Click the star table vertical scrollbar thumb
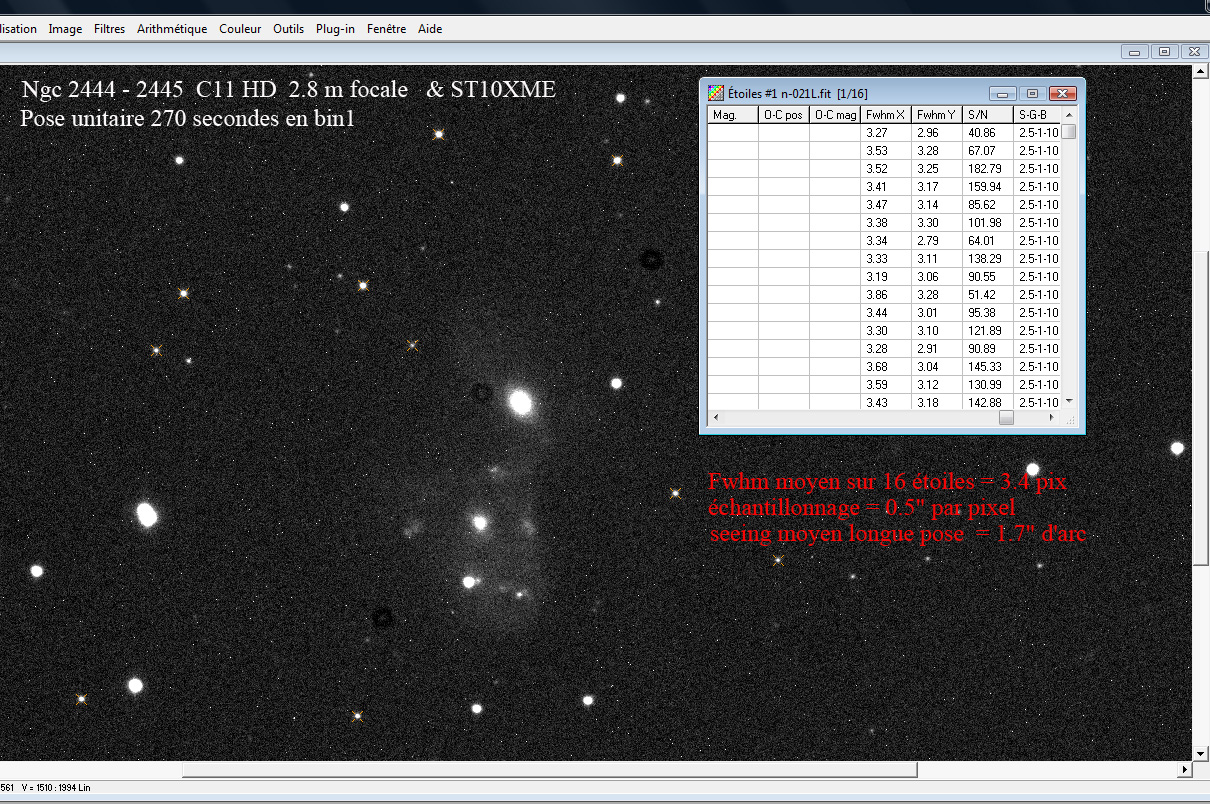Image resolution: width=1210 pixels, height=804 pixels. point(1069,131)
